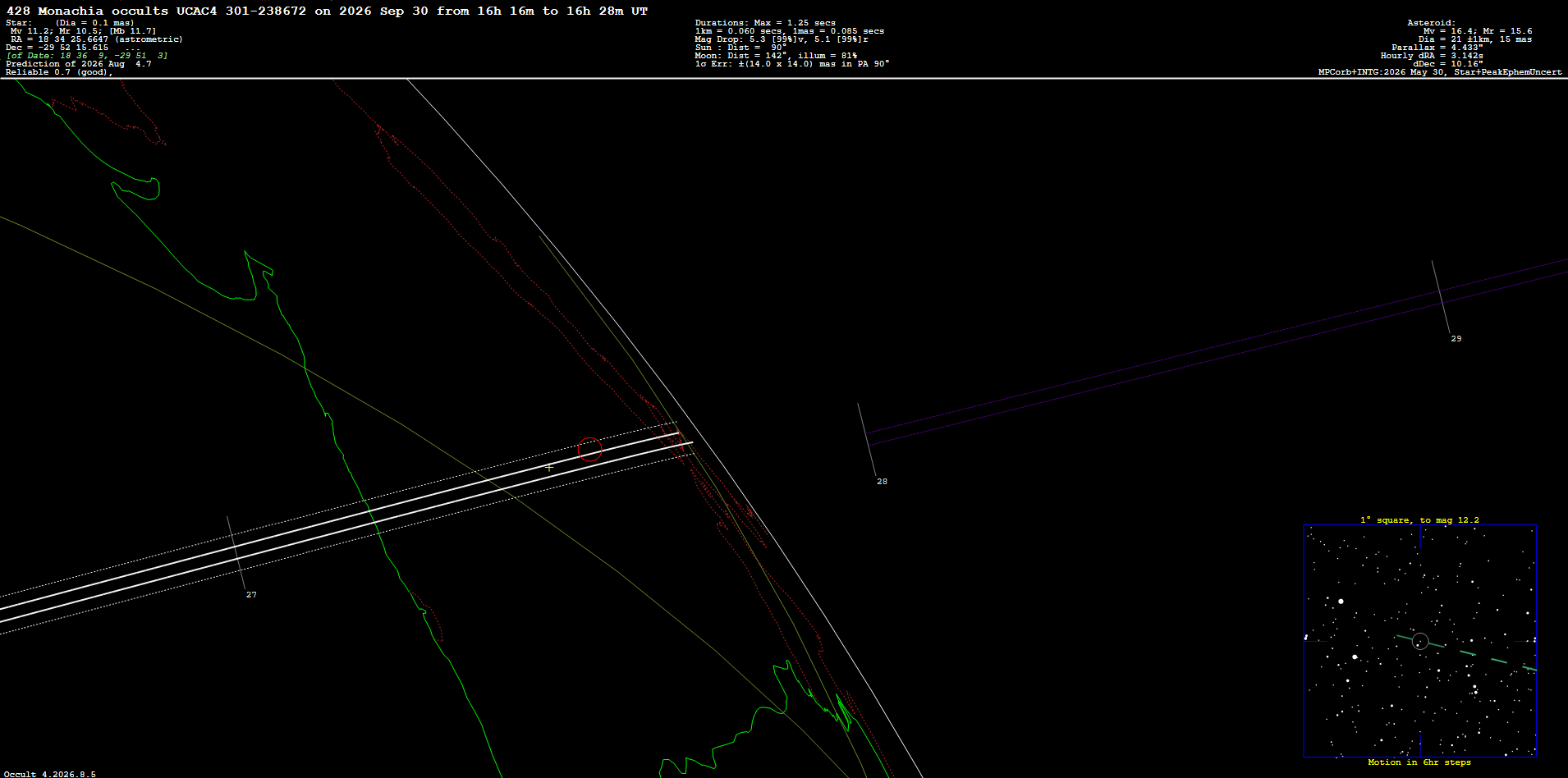Select the 'Dec = -29 52 15.615' line
The image size is (1568, 778).
(57, 48)
